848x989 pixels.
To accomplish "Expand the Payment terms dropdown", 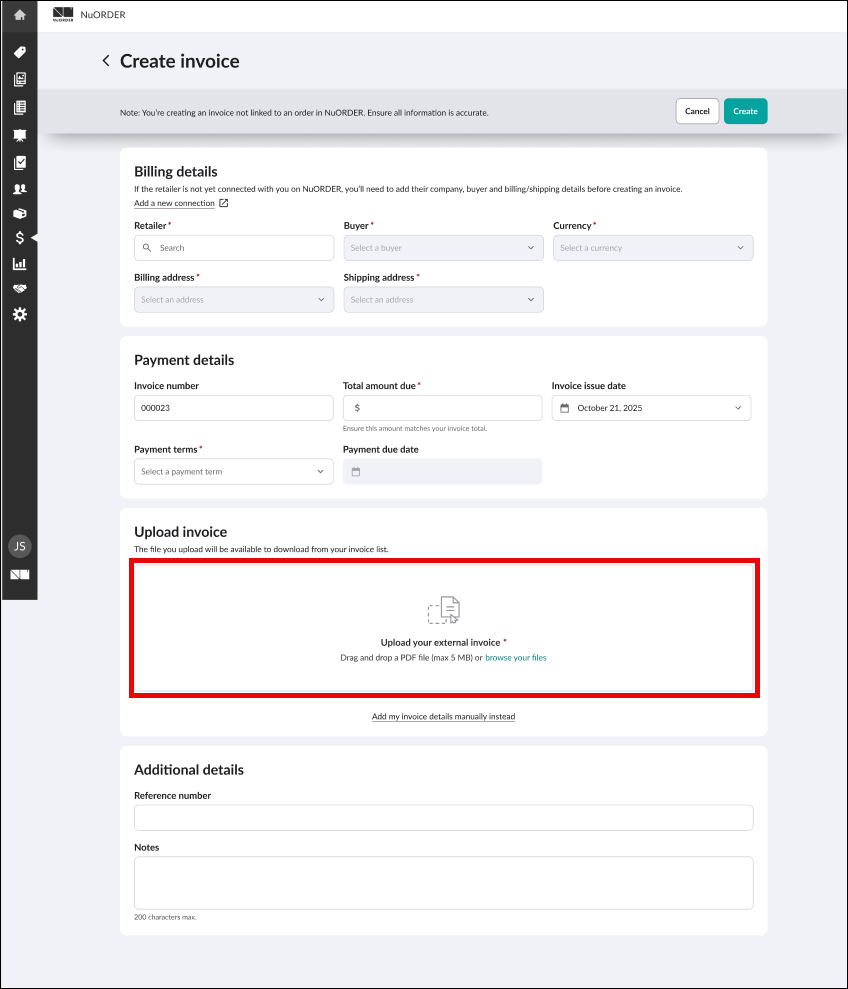I will point(233,471).
